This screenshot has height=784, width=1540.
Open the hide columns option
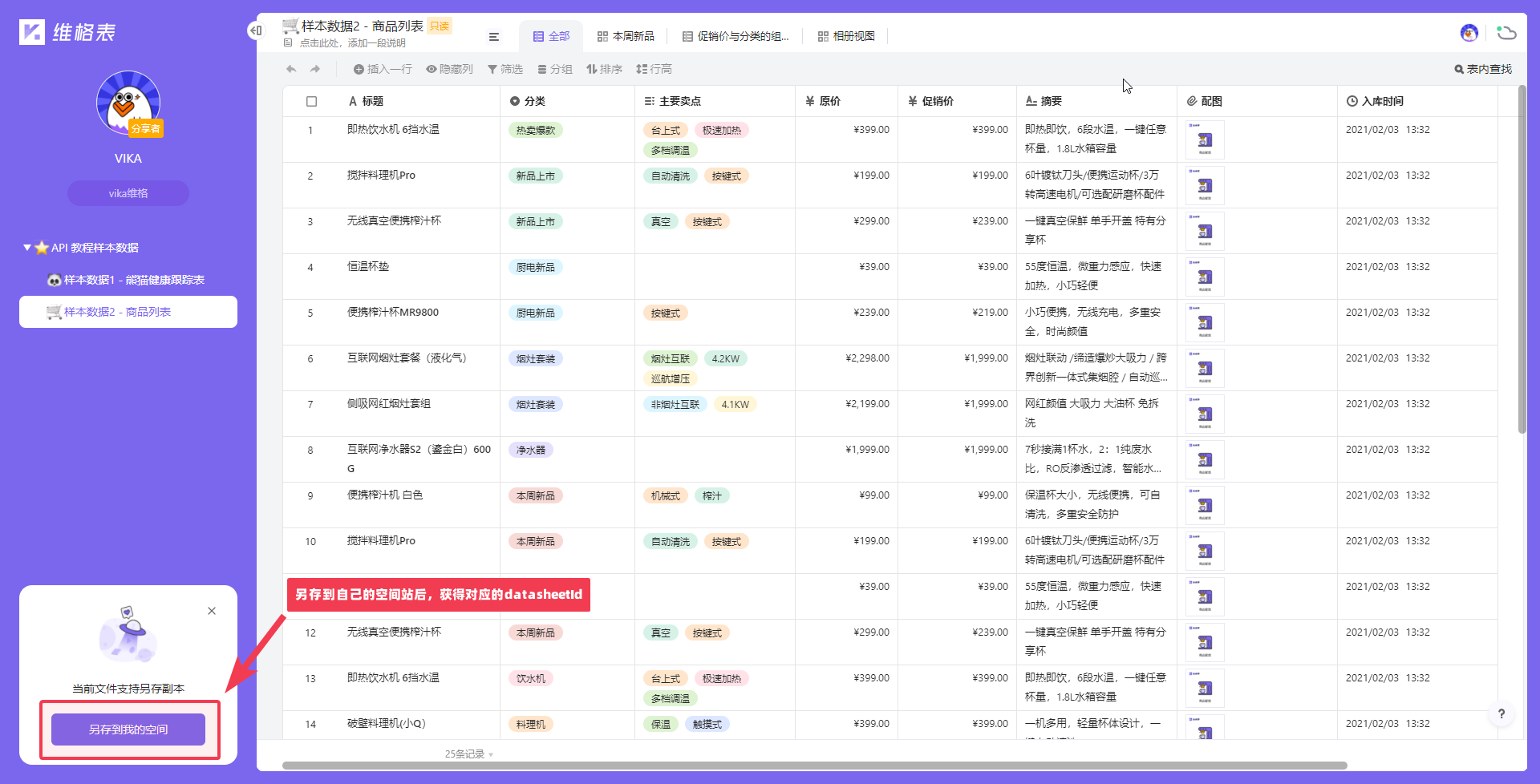point(449,69)
